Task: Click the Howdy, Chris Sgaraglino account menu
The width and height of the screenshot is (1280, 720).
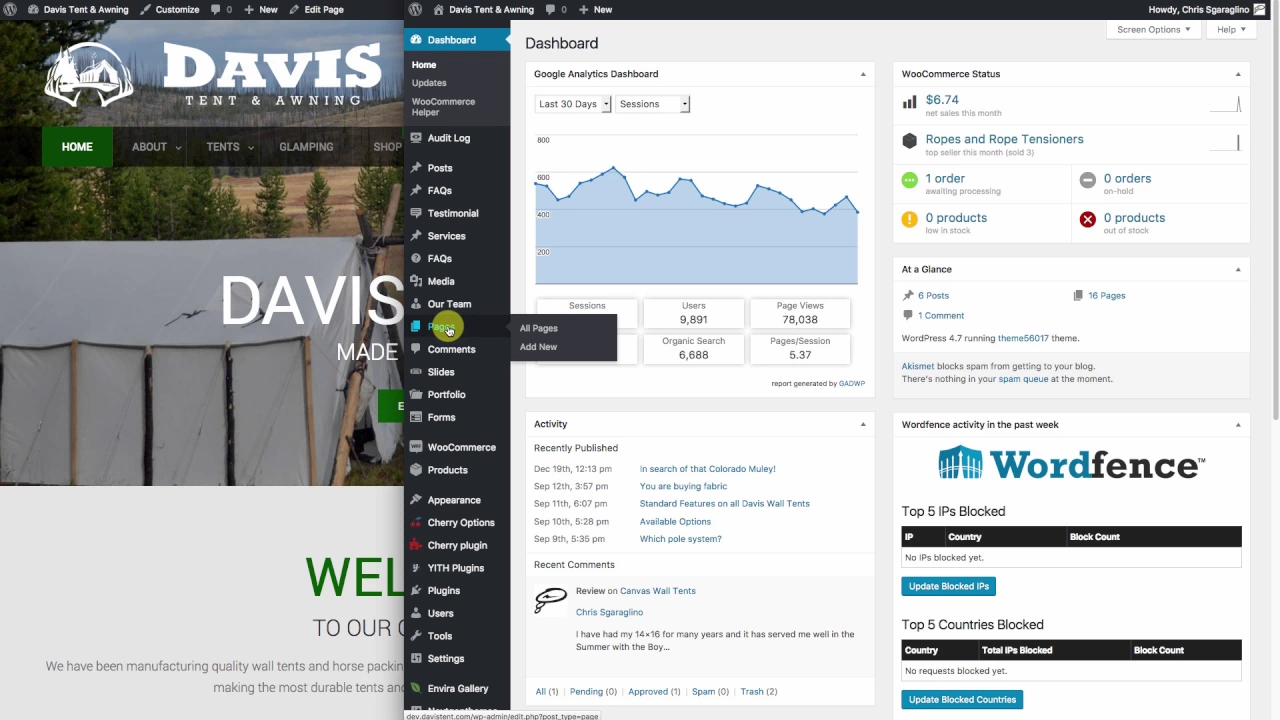Action: (x=1206, y=9)
